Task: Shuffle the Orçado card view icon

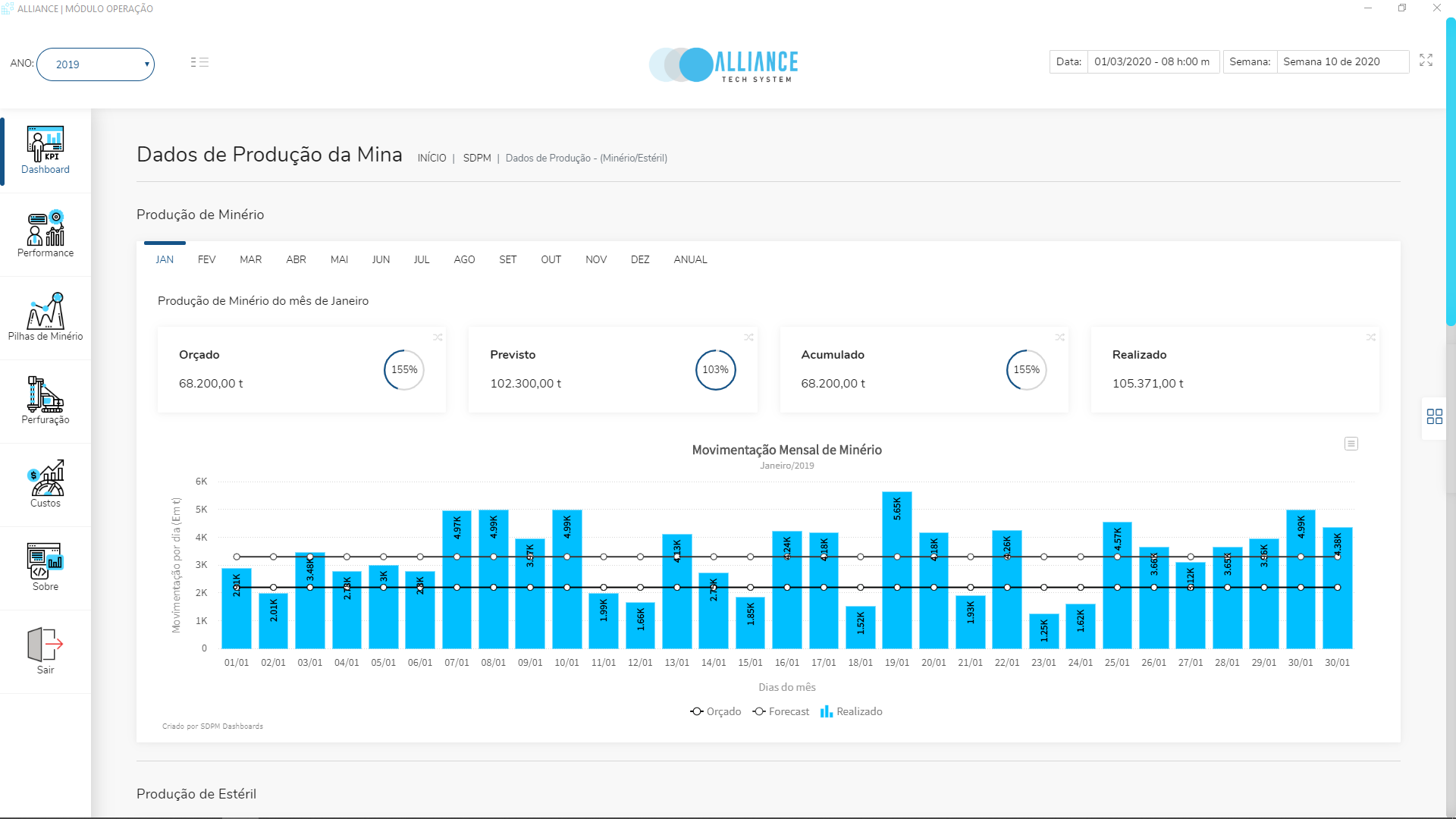Action: tap(438, 337)
